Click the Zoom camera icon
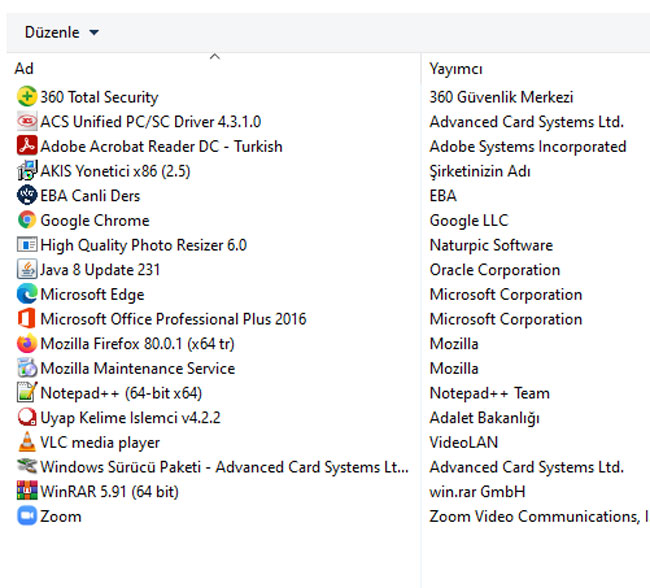Screen dimensions: 650x588 pyautogui.click(x=27, y=515)
